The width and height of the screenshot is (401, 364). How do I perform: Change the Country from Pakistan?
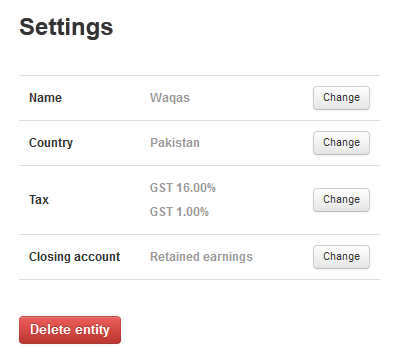pyautogui.click(x=341, y=143)
